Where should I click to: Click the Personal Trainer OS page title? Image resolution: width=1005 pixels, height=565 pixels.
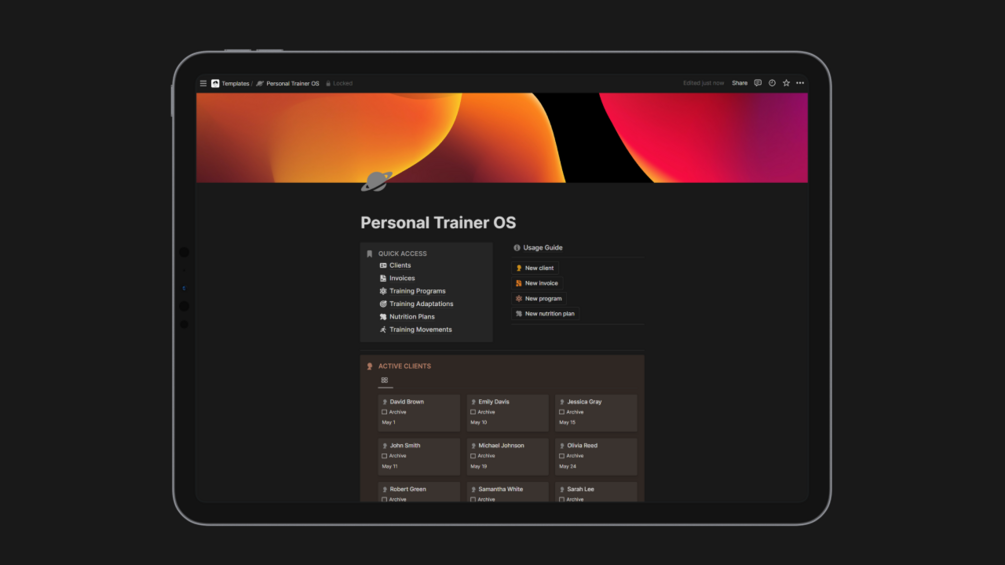click(x=438, y=222)
